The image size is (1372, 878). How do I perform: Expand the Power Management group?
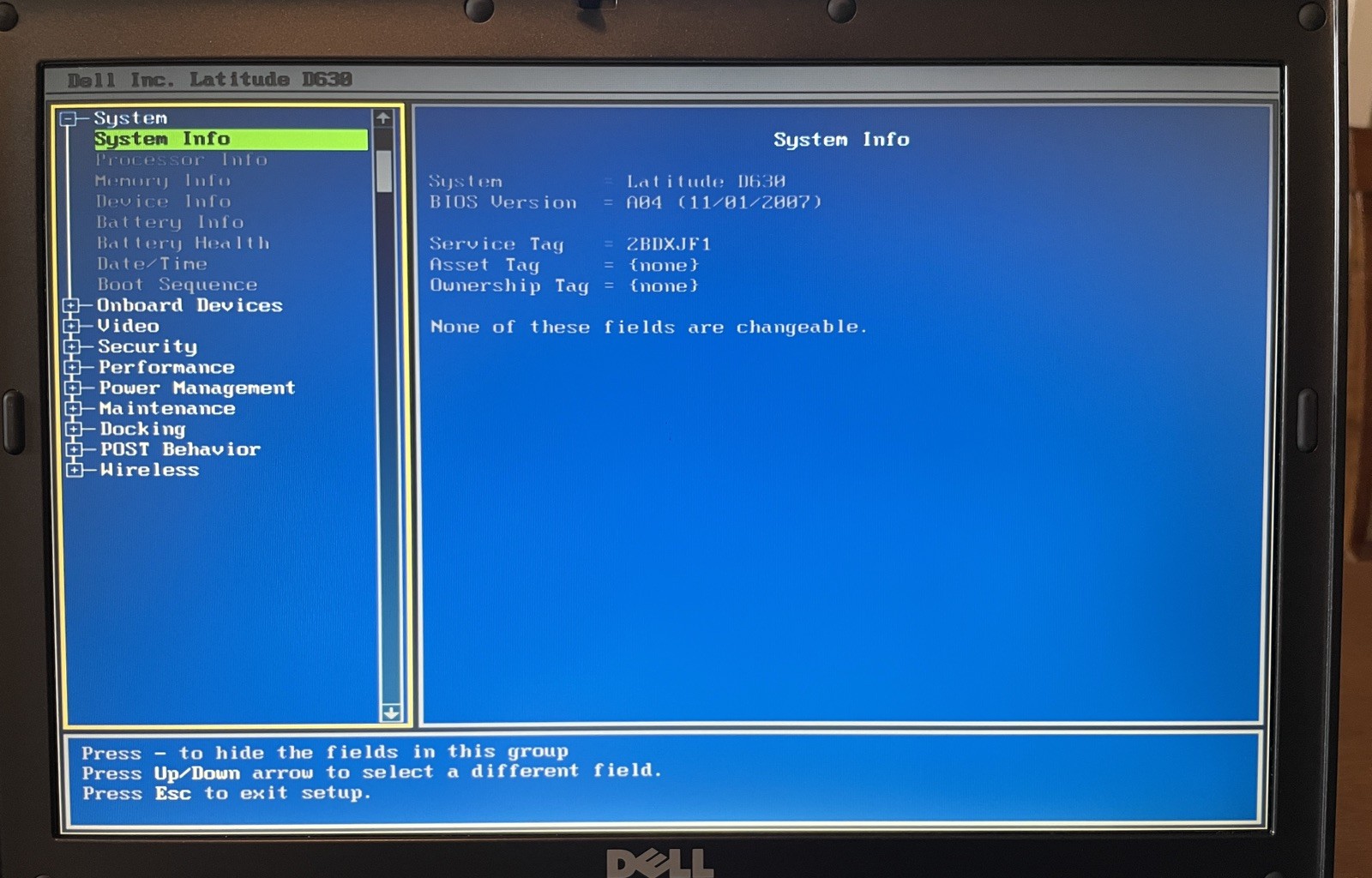(x=74, y=388)
